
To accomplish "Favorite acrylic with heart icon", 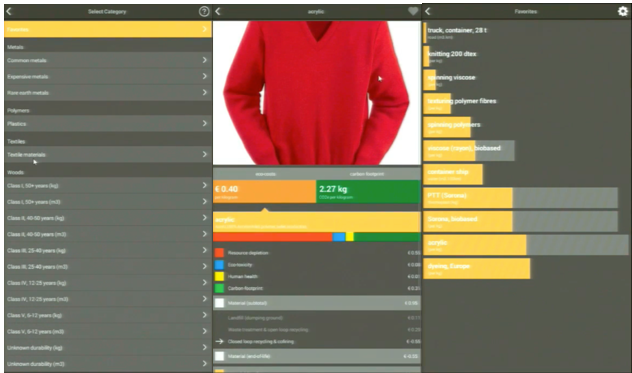I will [413, 11].
